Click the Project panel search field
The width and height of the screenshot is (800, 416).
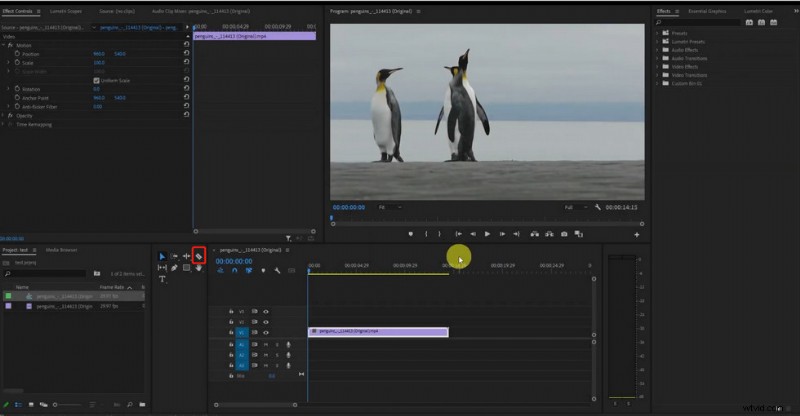44,274
